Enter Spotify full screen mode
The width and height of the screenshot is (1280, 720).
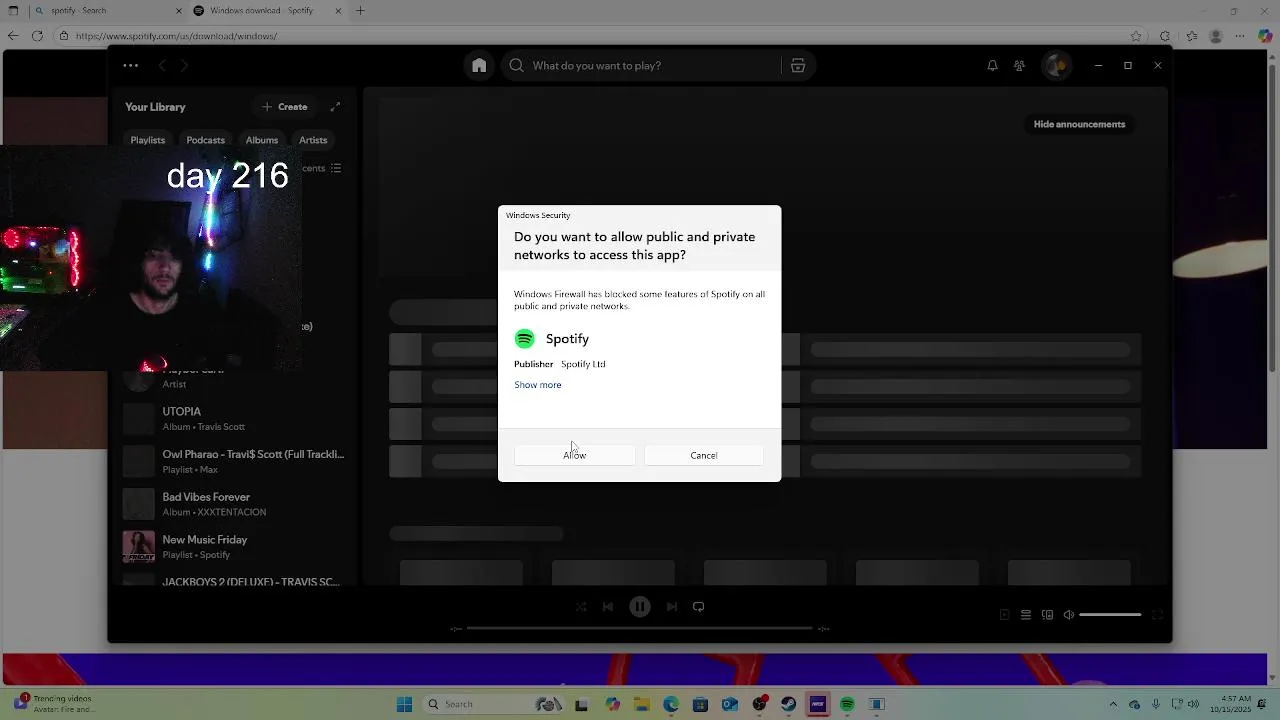click(x=1157, y=615)
